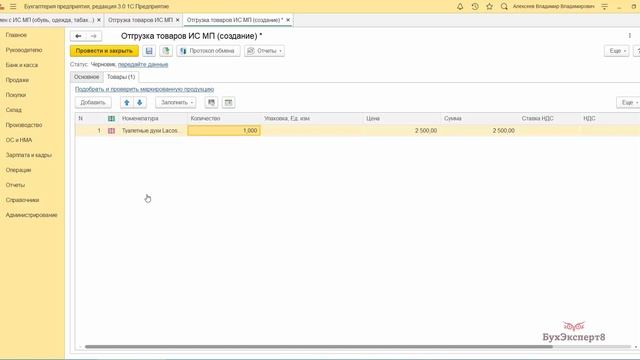This screenshot has height=360, width=640.
Task: Click the Количество field with 1,000
Action: (224, 131)
